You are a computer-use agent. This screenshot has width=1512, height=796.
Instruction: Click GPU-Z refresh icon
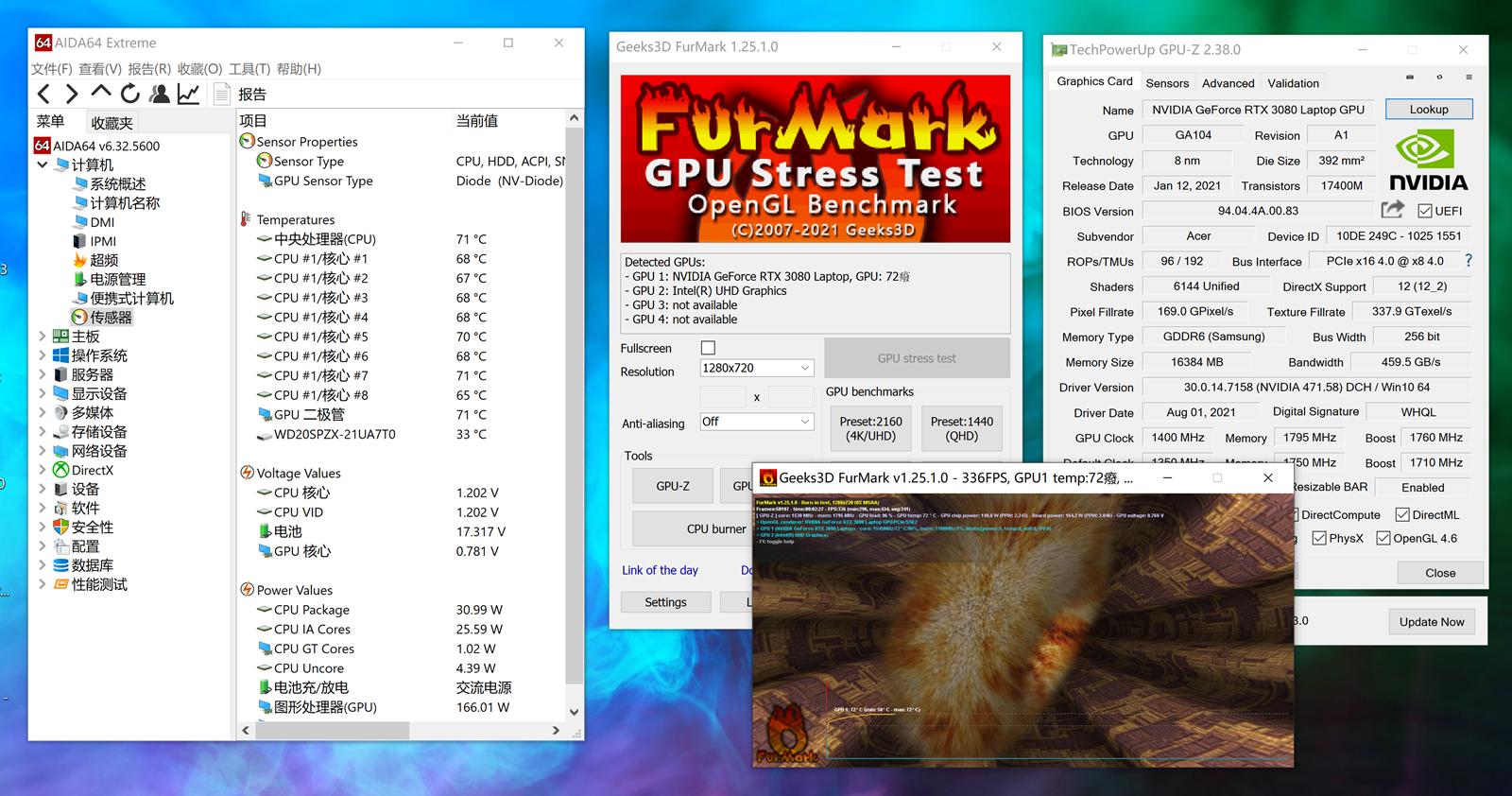point(1439,78)
